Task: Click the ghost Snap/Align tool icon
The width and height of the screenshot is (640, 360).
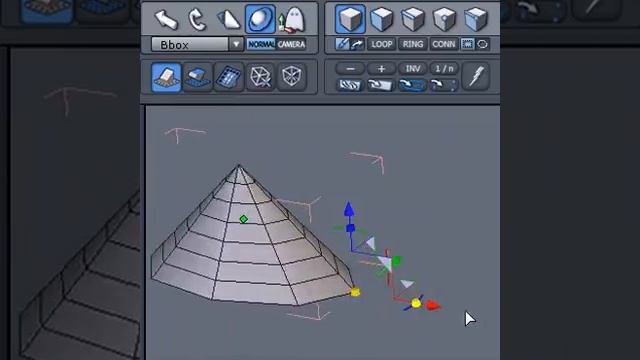Action: coord(292,20)
